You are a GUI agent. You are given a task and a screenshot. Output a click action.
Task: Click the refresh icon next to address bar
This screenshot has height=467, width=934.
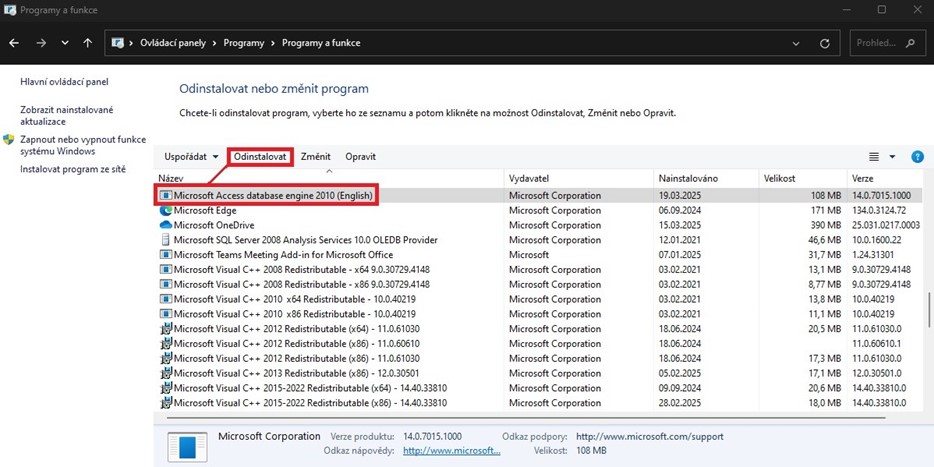824,44
